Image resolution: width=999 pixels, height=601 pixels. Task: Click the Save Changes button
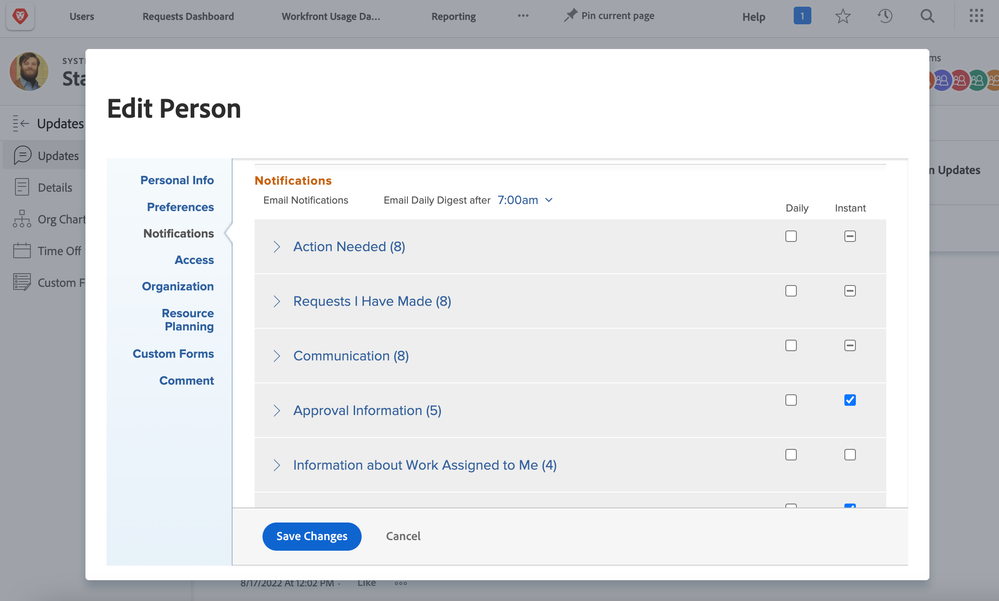click(x=311, y=536)
